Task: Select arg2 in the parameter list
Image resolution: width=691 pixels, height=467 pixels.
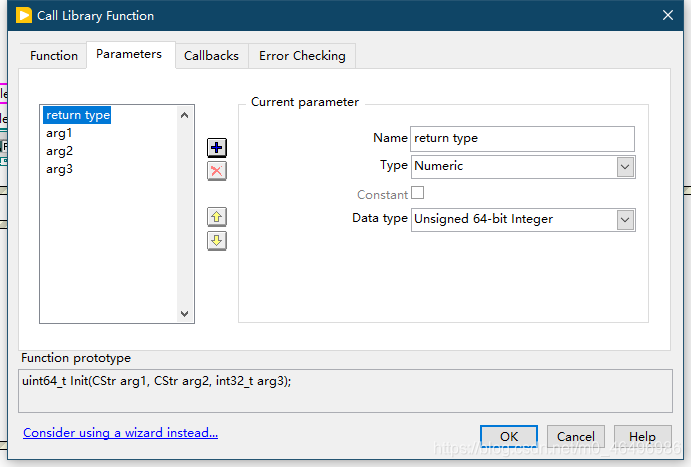Action: [59, 151]
